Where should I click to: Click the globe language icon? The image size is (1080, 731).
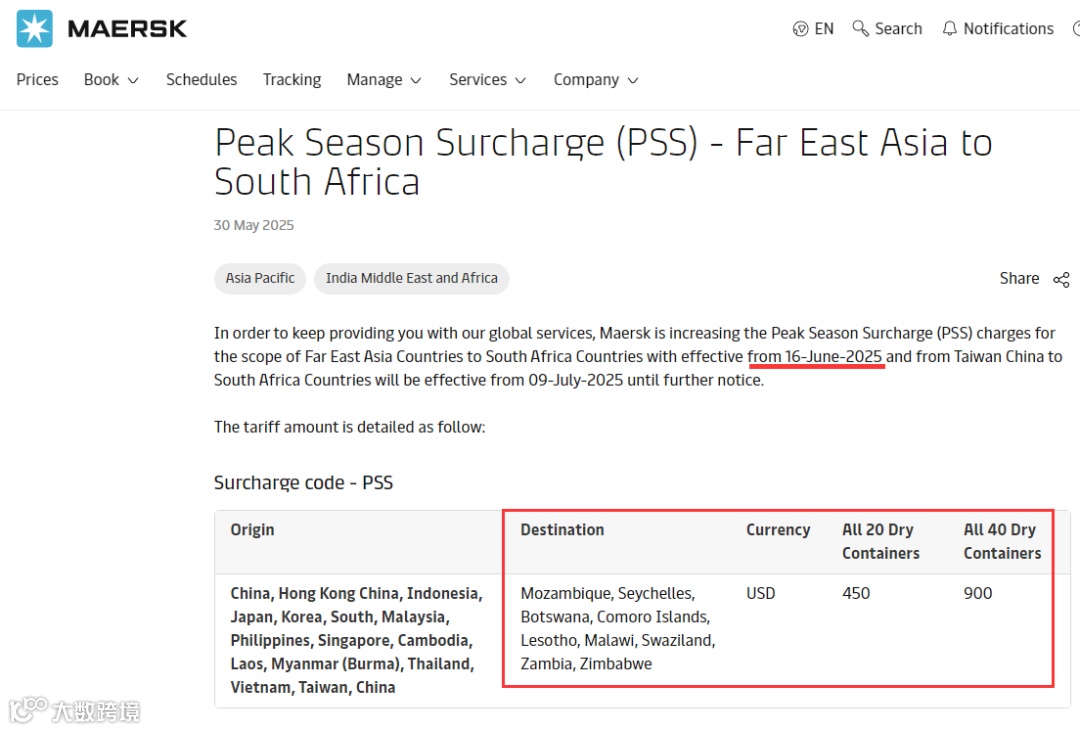point(800,29)
